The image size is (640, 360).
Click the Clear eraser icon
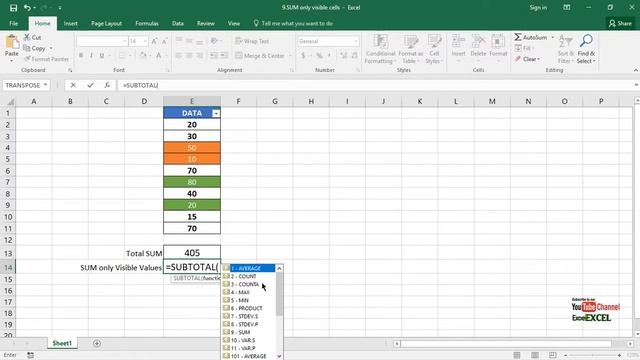(x=518, y=59)
